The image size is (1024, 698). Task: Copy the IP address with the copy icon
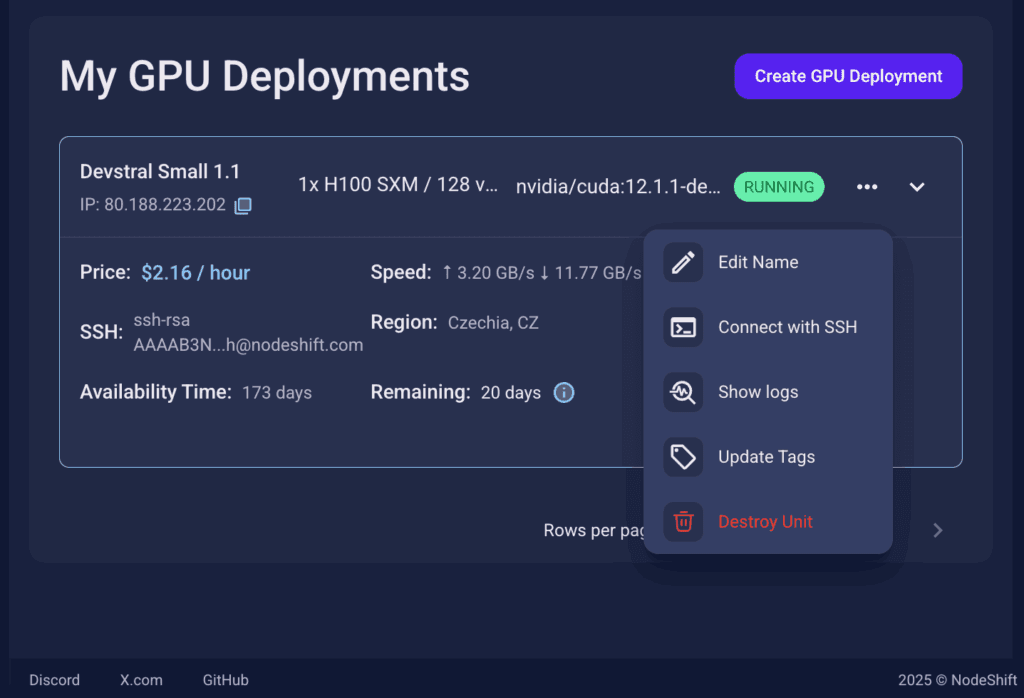(243, 206)
